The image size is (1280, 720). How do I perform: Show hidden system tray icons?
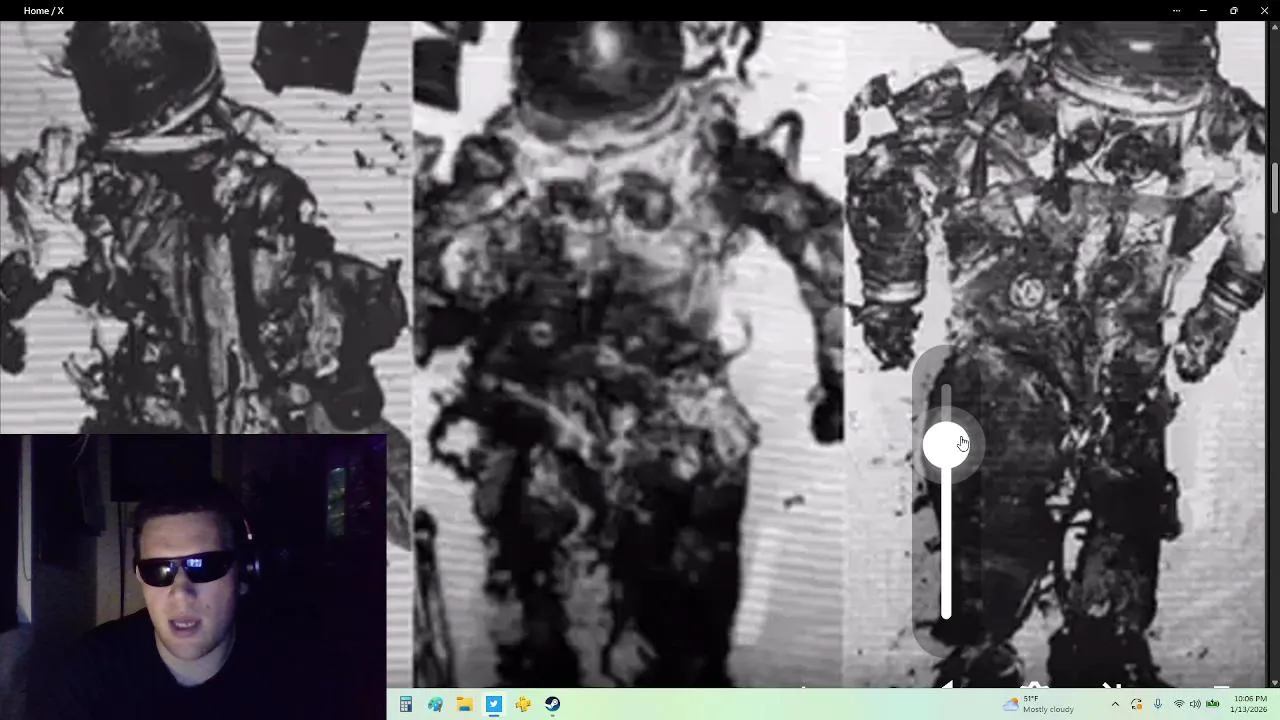click(1115, 704)
